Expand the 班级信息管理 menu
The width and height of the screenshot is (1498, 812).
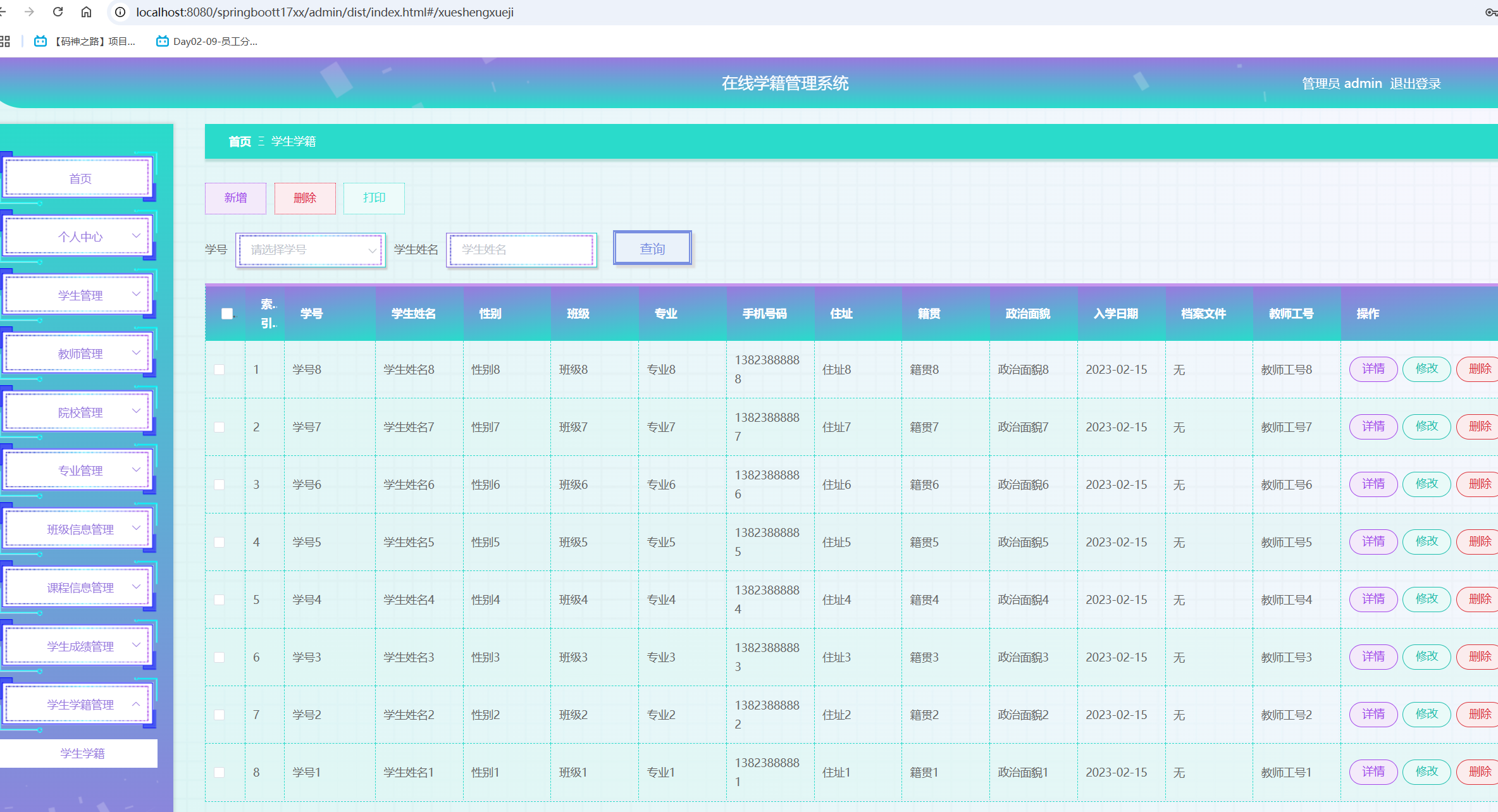78,529
